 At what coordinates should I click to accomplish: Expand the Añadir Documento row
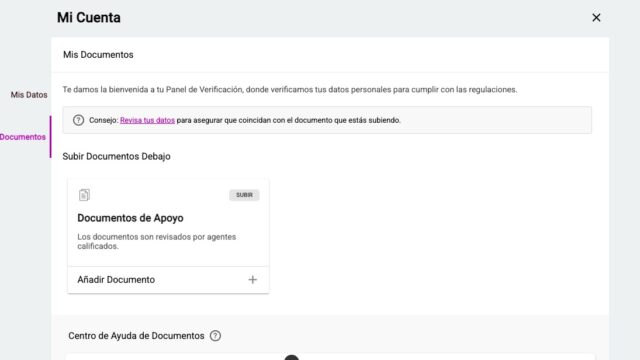point(168,280)
